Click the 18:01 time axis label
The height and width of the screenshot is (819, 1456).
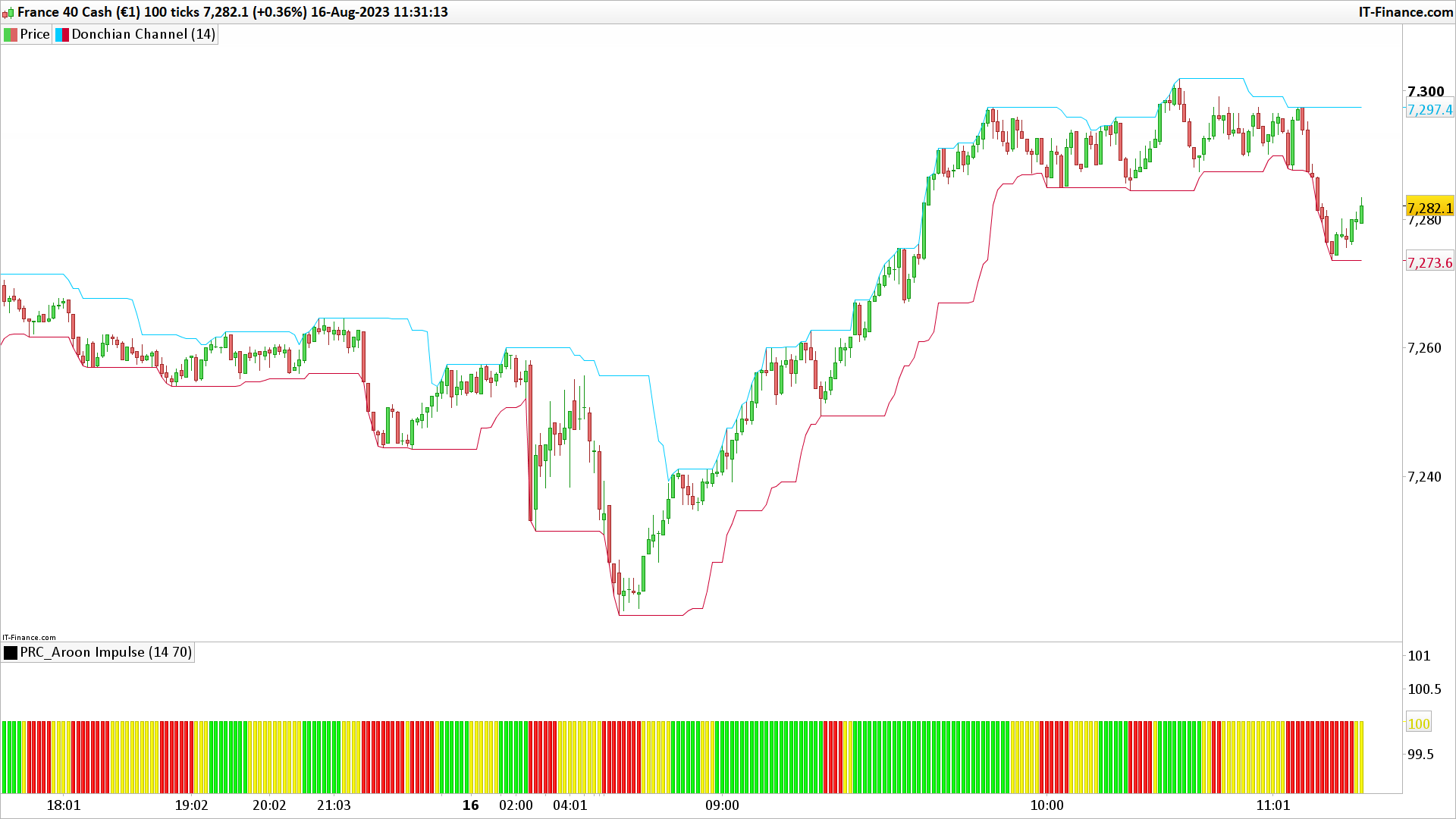(x=64, y=805)
